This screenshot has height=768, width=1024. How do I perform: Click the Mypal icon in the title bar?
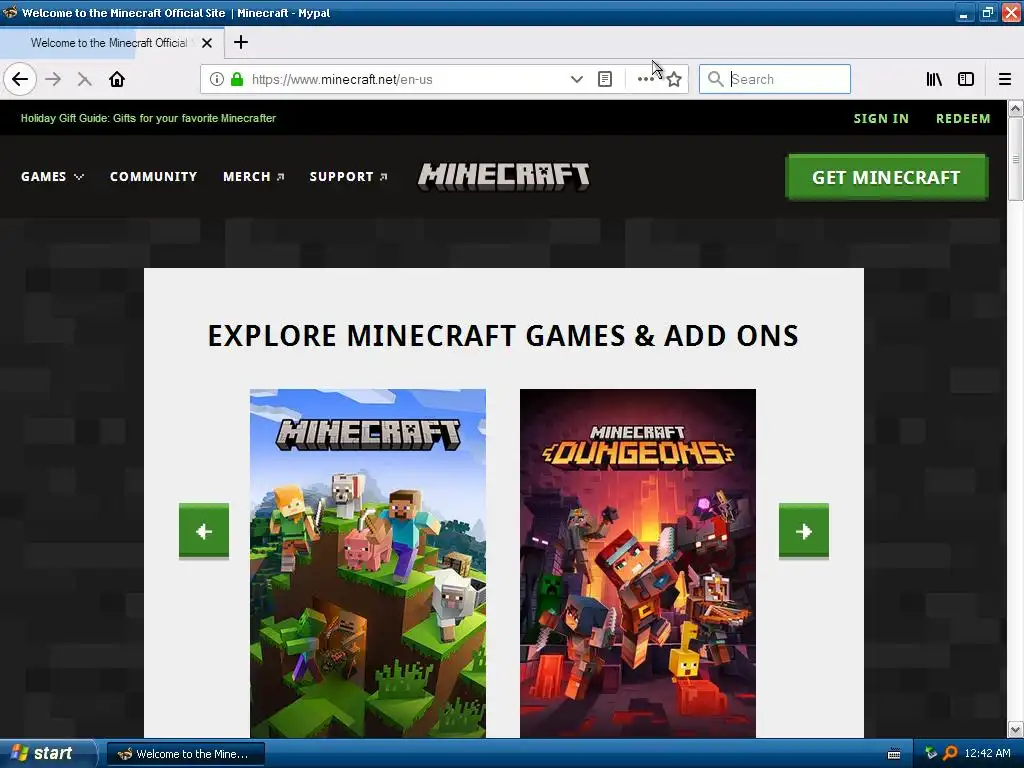click(x=10, y=12)
